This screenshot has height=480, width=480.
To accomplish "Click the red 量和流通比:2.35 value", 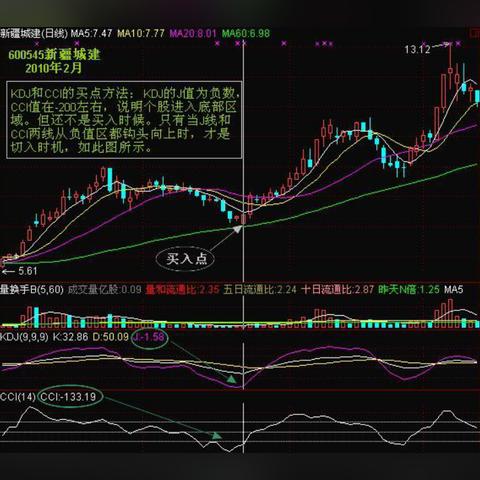I will (182, 289).
